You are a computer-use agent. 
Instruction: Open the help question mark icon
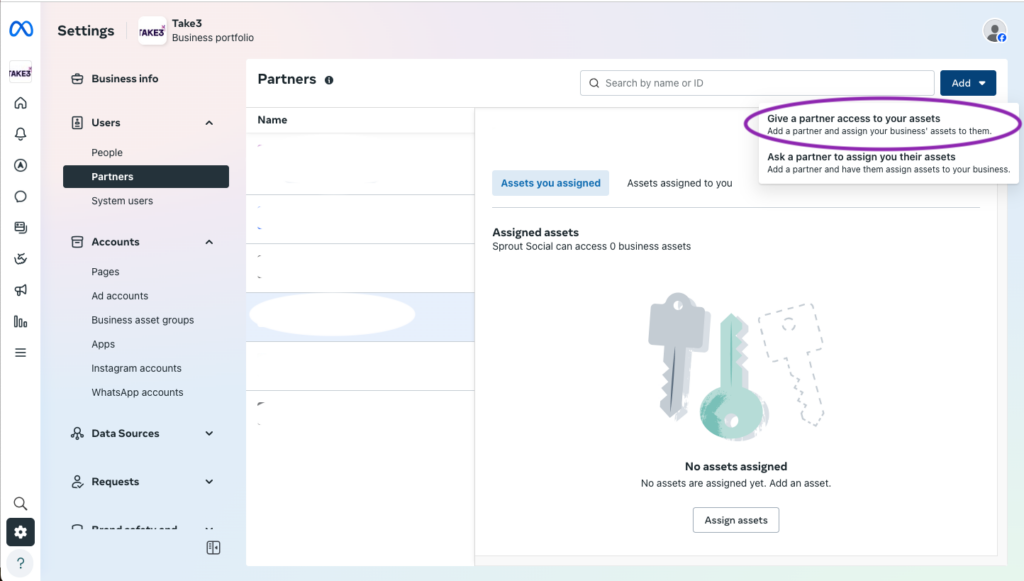click(20, 563)
